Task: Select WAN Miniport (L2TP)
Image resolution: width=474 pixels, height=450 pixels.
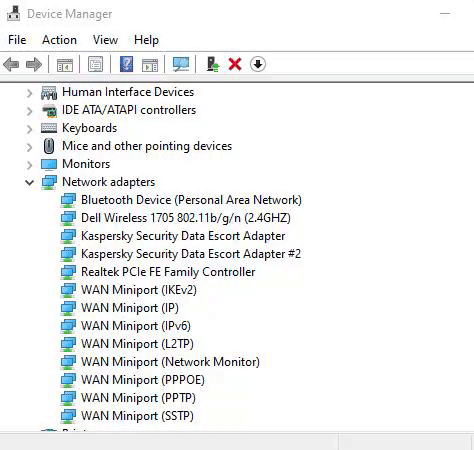Action: pos(137,344)
